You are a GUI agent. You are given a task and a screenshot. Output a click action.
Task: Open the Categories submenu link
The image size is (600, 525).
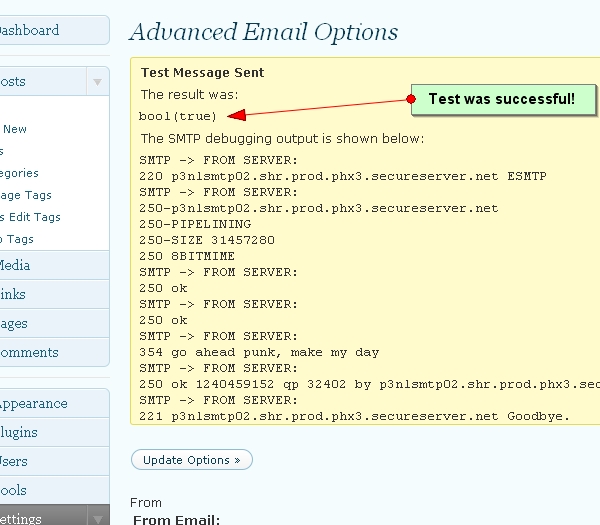coord(20,173)
